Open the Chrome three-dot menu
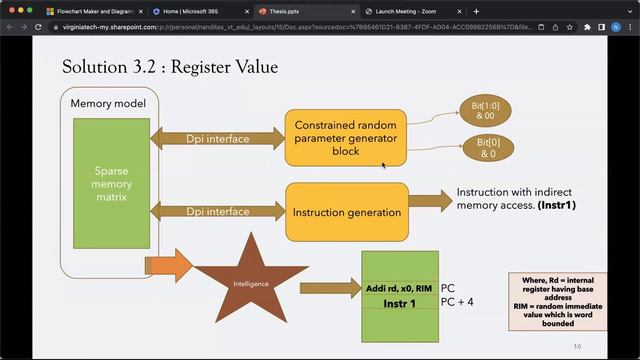Screen dimensions: 640x360 click(630, 27)
